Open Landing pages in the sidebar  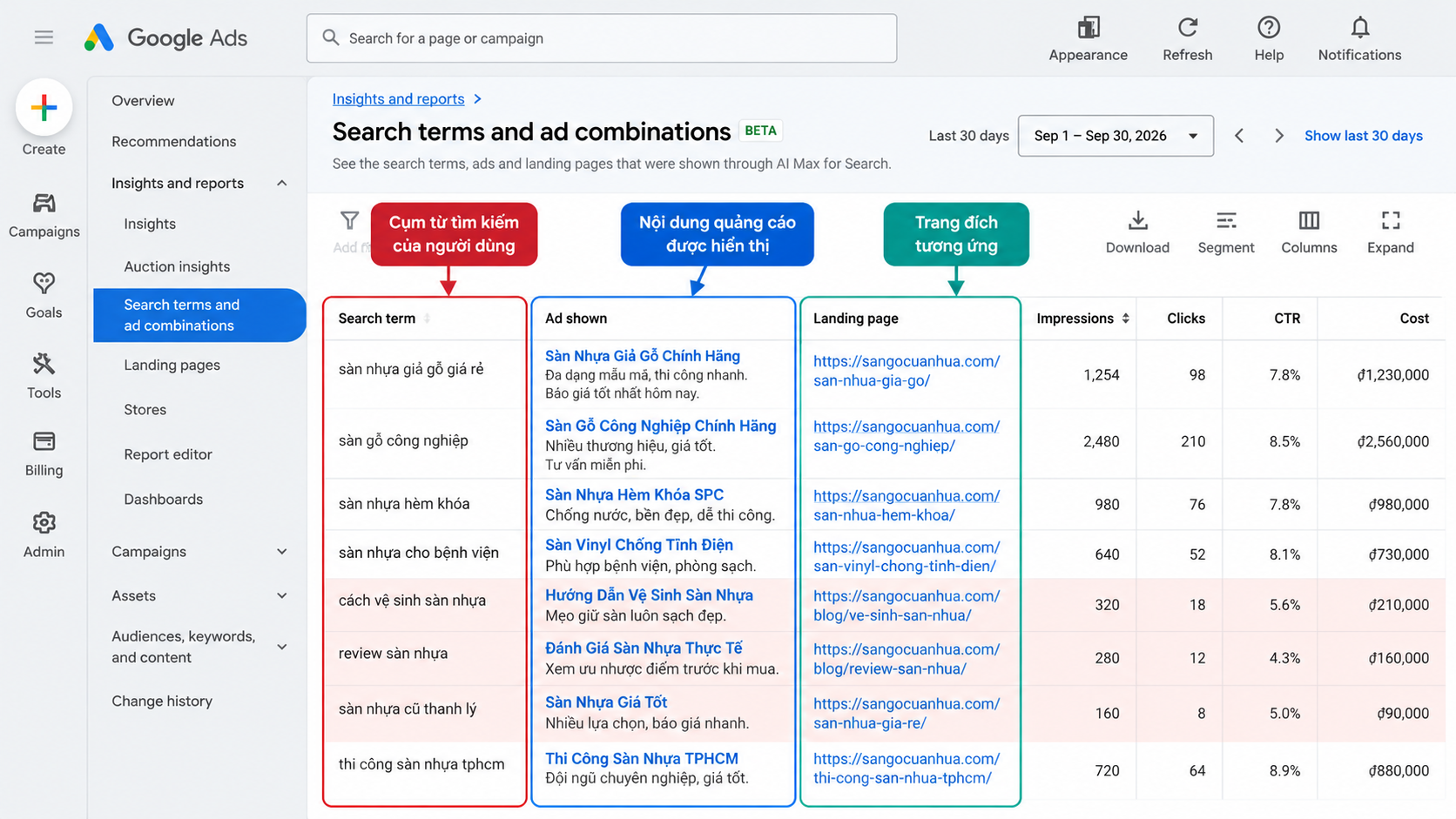click(x=172, y=365)
